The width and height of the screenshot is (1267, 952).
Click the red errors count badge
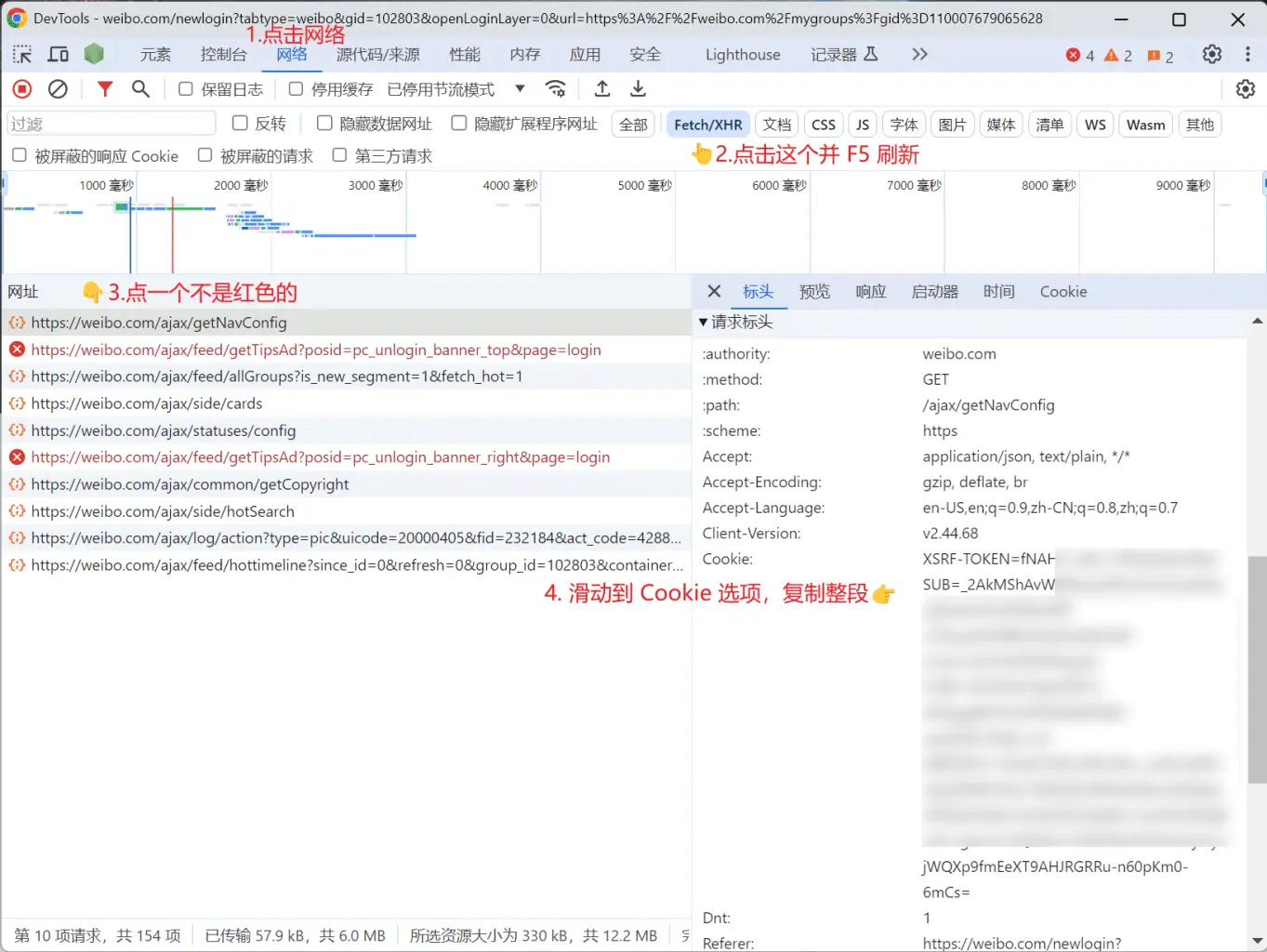tap(1080, 56)
